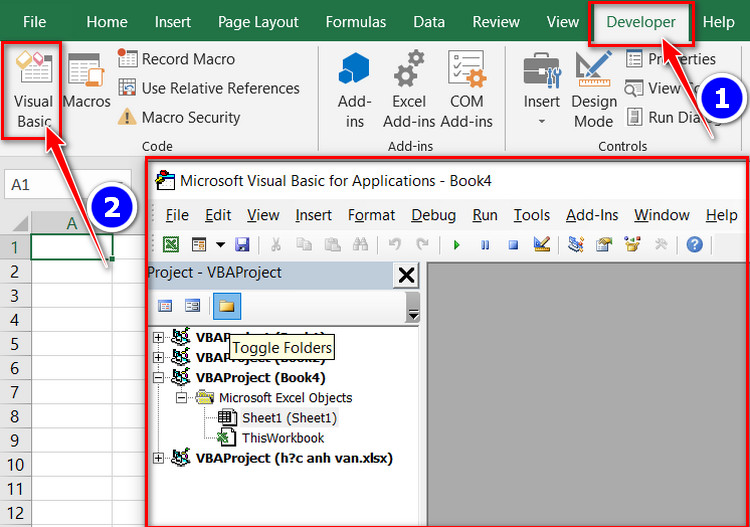Click the Break pause icon
The height and width of the screenshot is (527, 750).
(x=485, y=245)
